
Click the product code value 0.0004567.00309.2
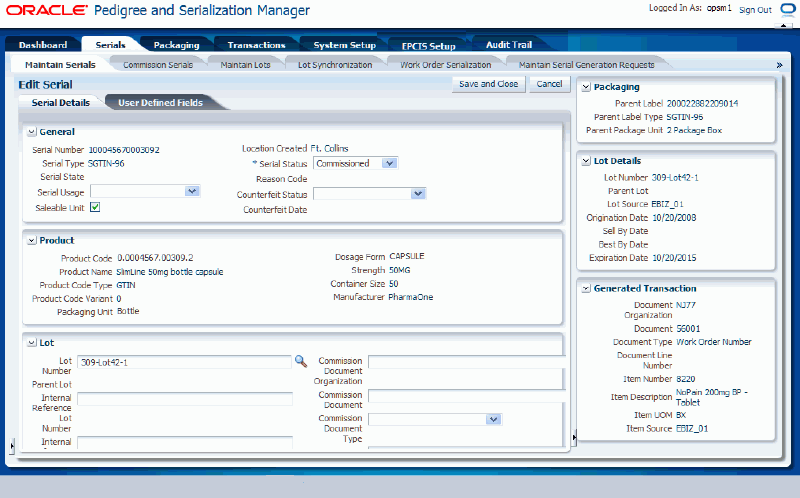pyautogui.click(x=155, y=258)
